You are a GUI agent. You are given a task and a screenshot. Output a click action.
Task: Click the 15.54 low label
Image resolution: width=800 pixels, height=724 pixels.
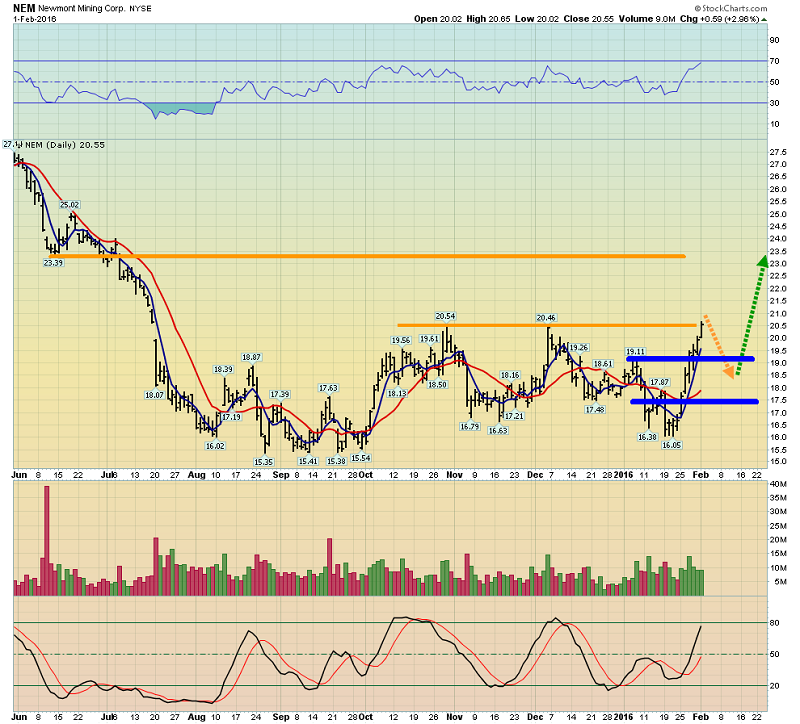[360, 458]
